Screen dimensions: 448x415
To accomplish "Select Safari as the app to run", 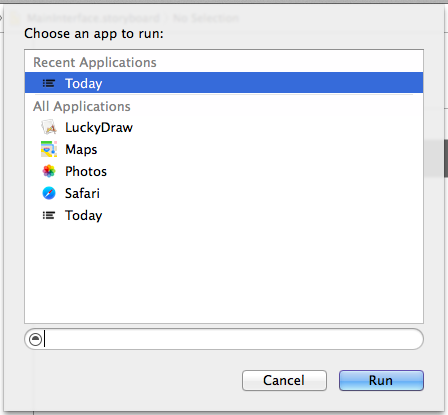I will (x=82, y=193).
